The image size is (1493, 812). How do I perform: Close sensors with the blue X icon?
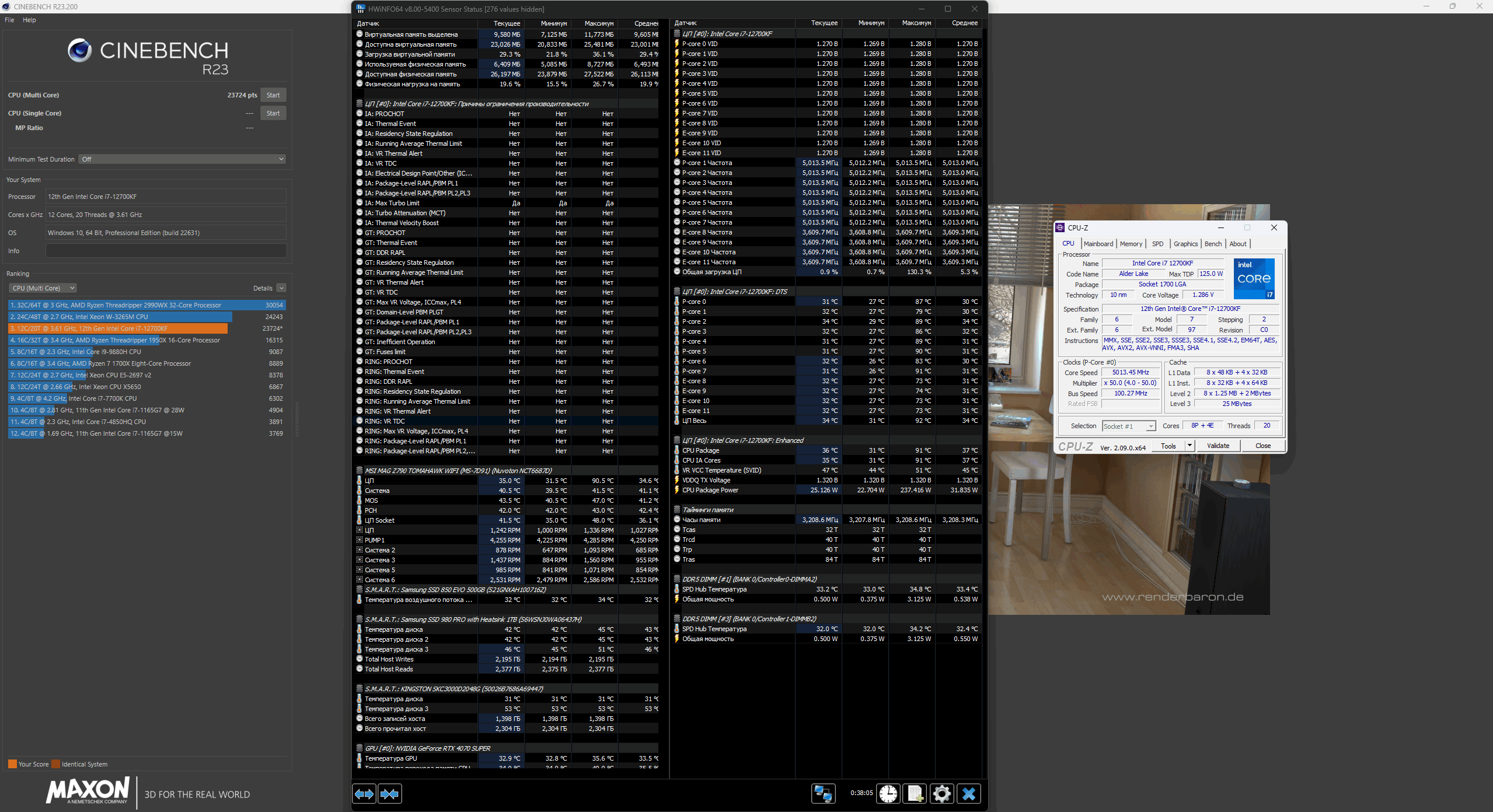tap(969, 794)
